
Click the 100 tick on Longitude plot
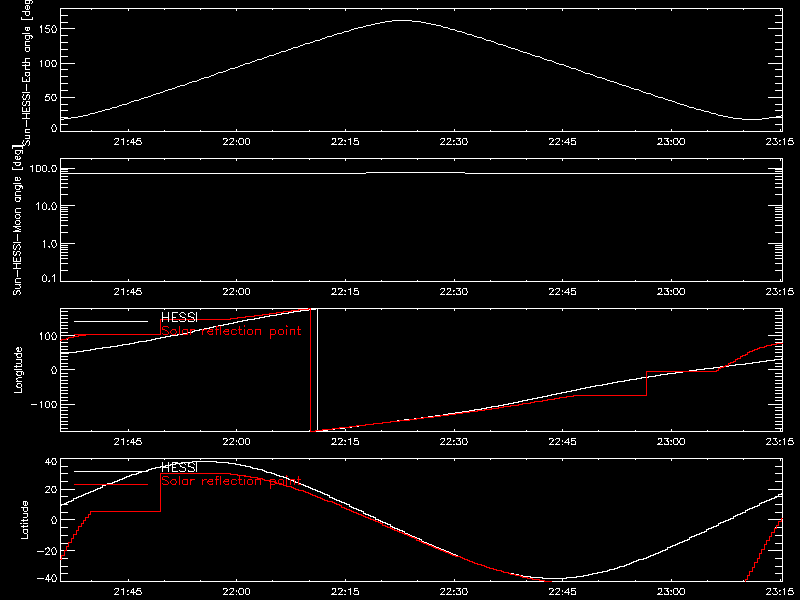[x=47, y=336]
